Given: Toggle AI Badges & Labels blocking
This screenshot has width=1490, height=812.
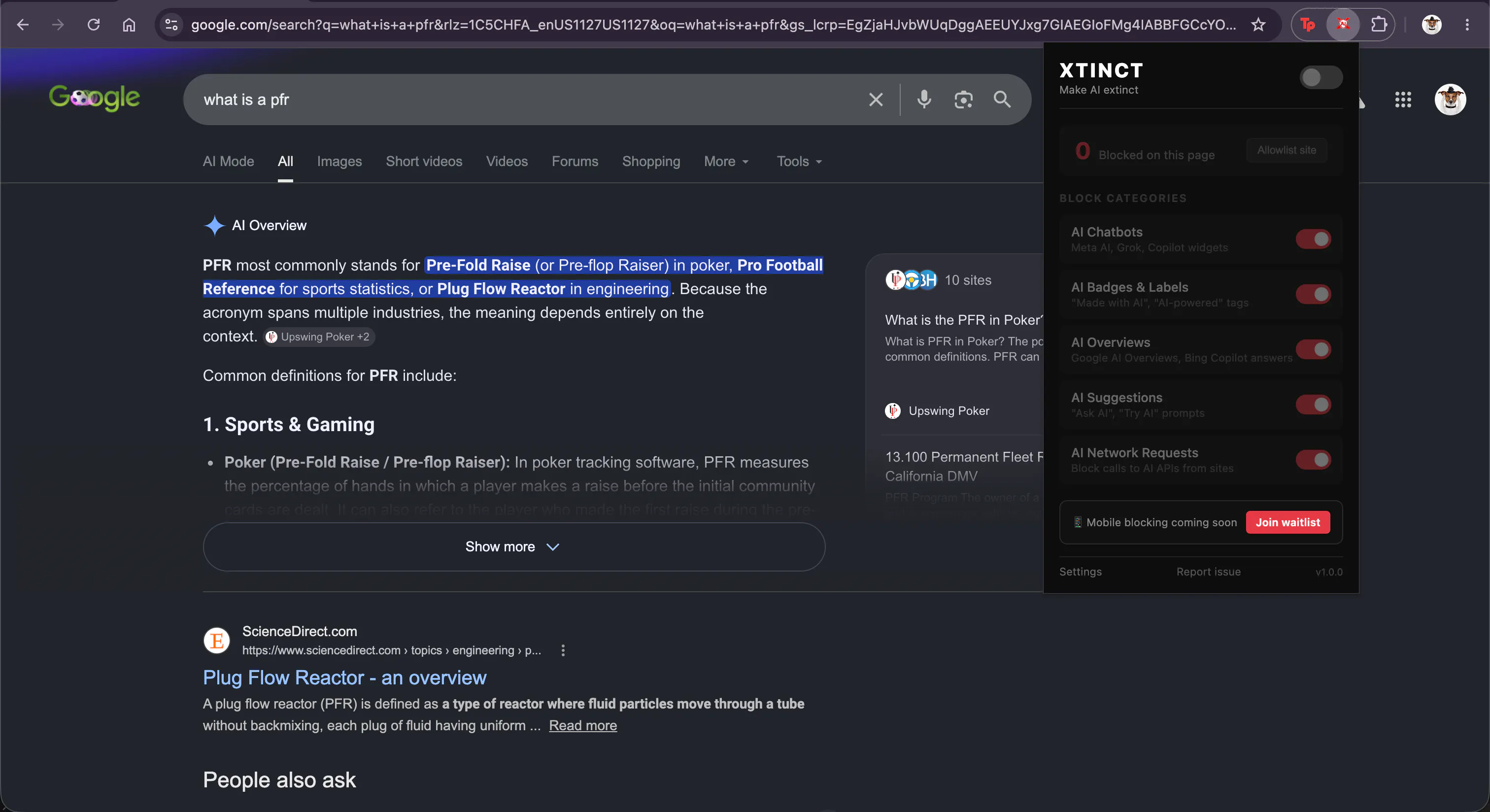Looking at the screenshot, I should pos(1313,294).
